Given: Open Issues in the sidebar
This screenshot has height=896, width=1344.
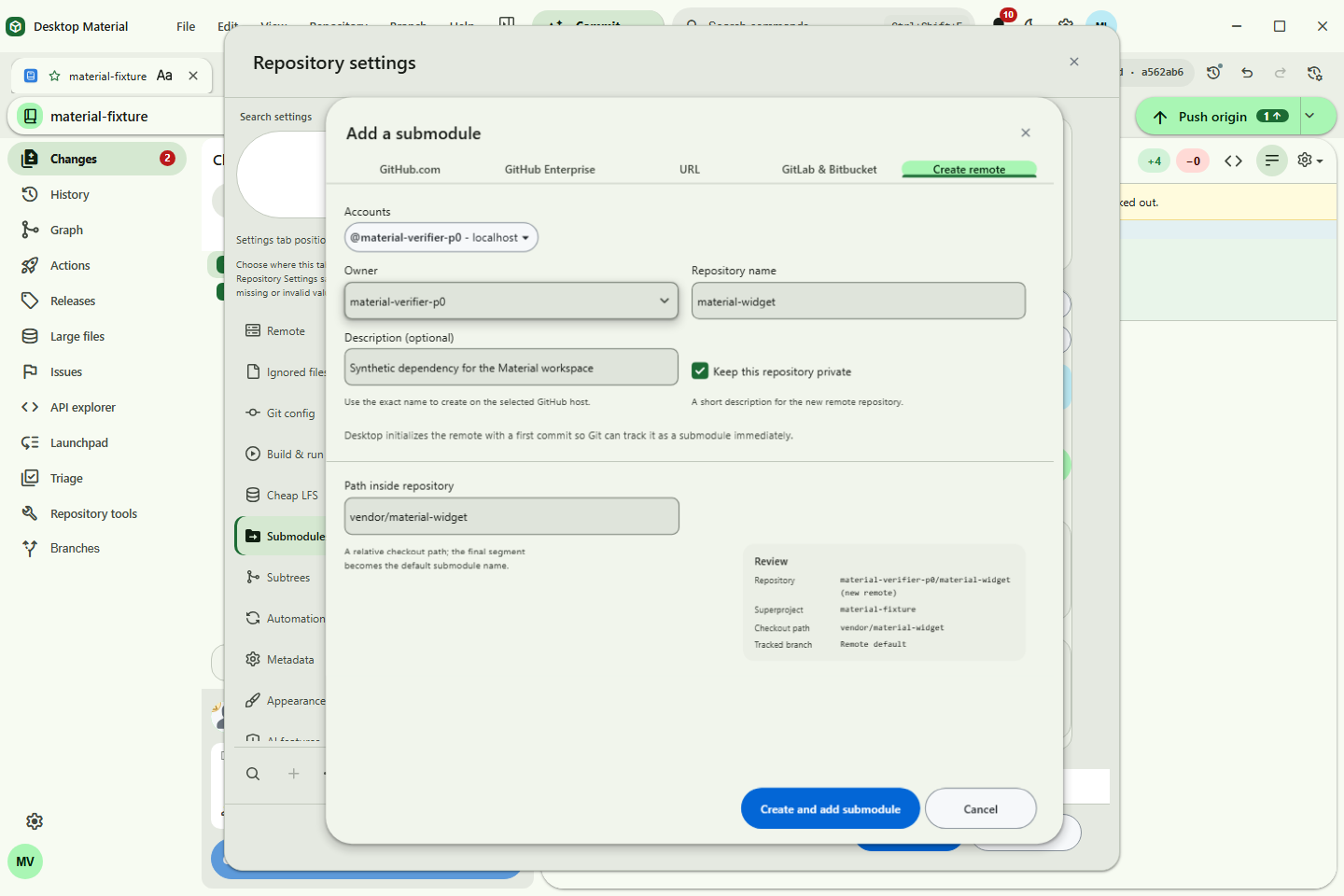Looking at the screenshot, I should pyautogui.click(x=97, y=371).
